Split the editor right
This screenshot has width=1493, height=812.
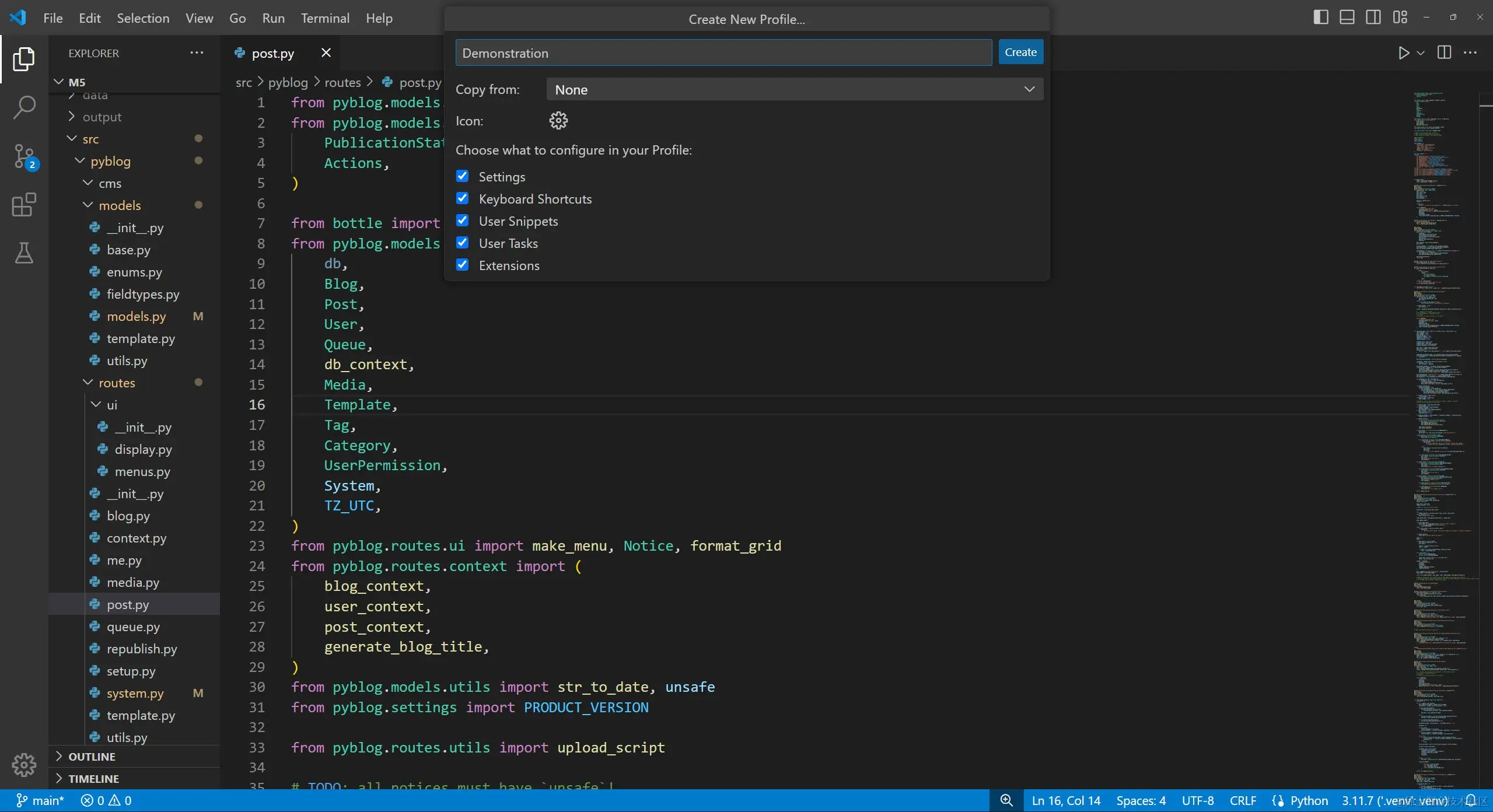tap(1444, 53)
